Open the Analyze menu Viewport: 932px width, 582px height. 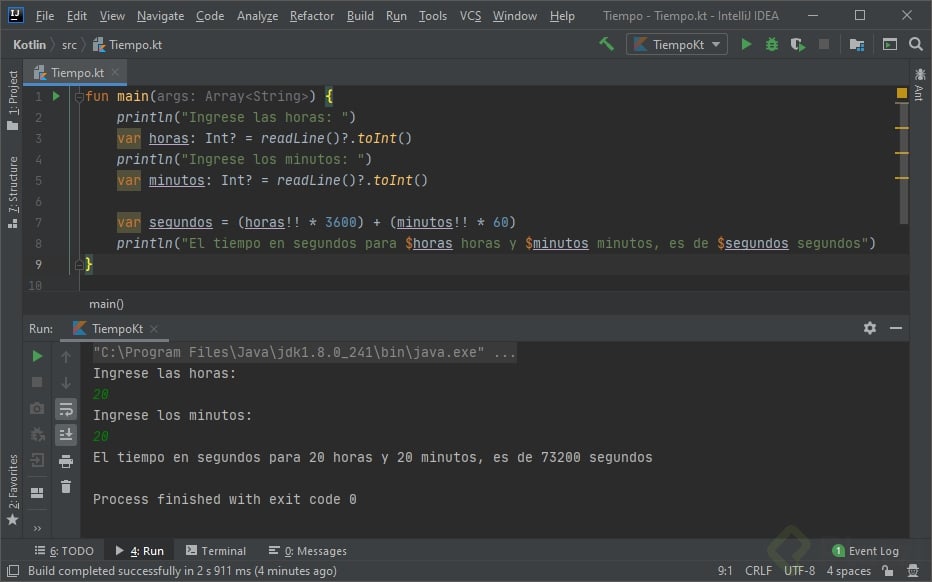(x=257, y=16)
